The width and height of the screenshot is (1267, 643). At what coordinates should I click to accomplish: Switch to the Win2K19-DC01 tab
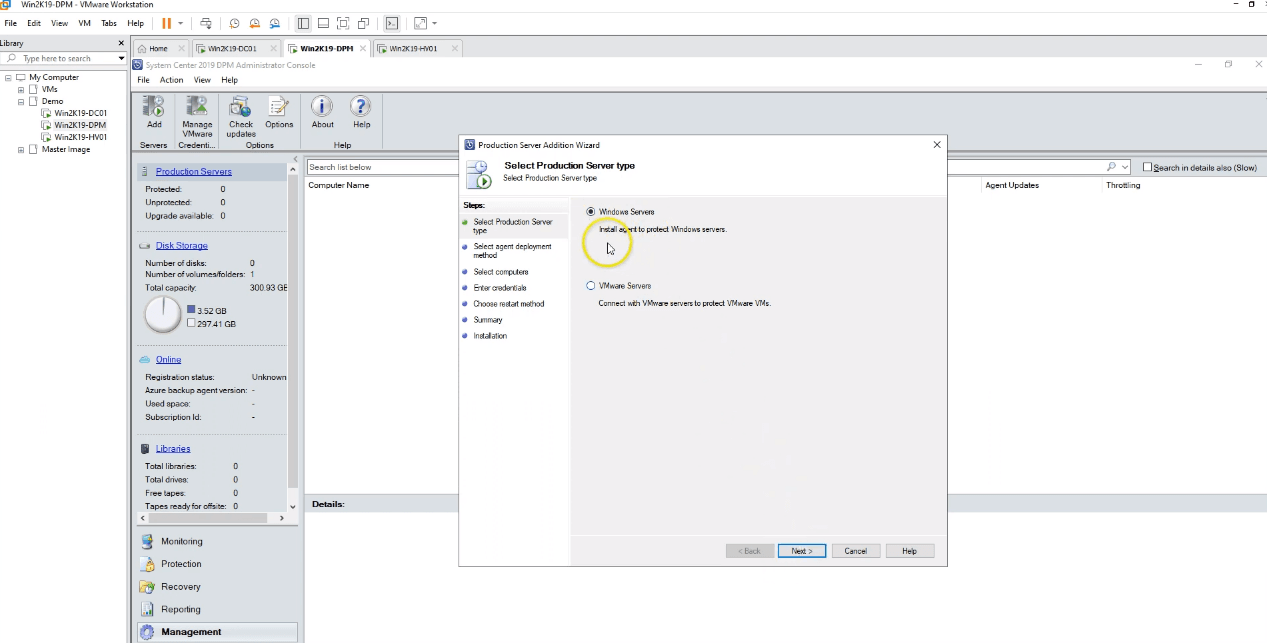tap(232, 48)
